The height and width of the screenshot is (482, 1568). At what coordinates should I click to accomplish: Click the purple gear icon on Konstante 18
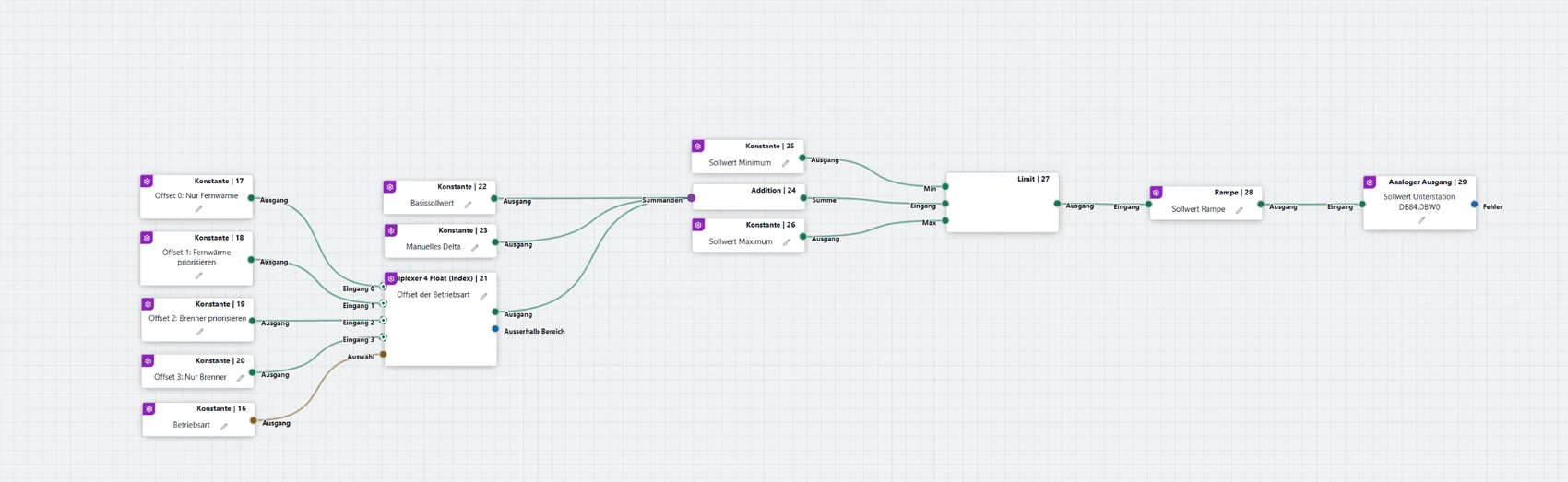pyautogui.click(x=147, y=238)
